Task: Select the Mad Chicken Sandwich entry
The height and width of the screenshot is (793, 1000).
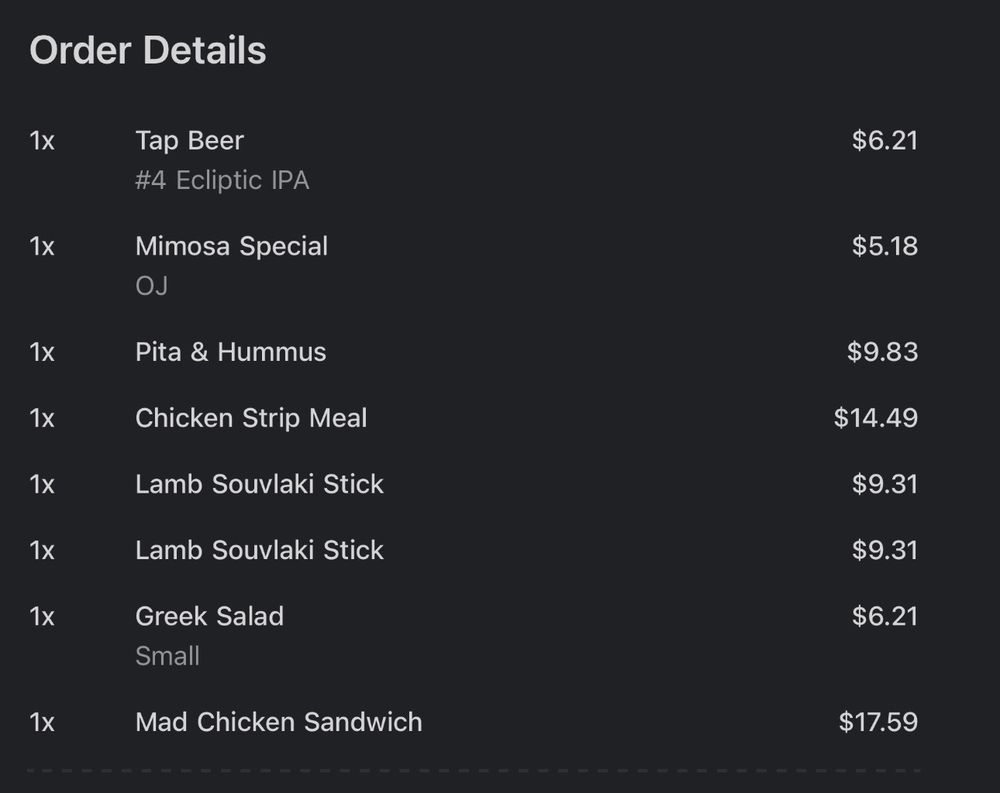Action: pyautogui.click(x=278, y=722)
